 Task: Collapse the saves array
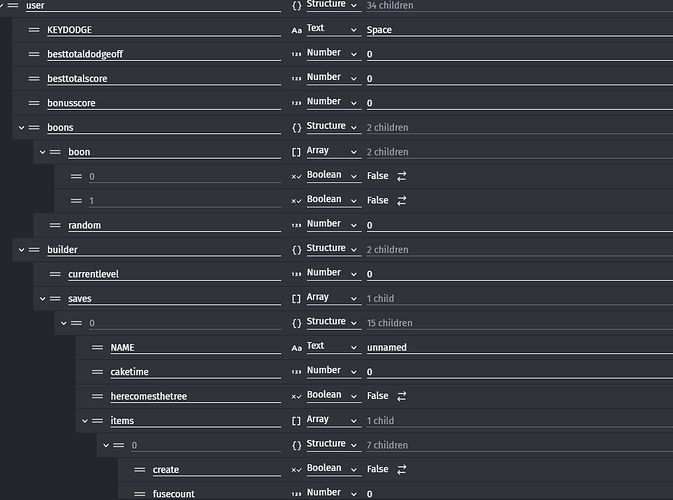click(43, 298)
